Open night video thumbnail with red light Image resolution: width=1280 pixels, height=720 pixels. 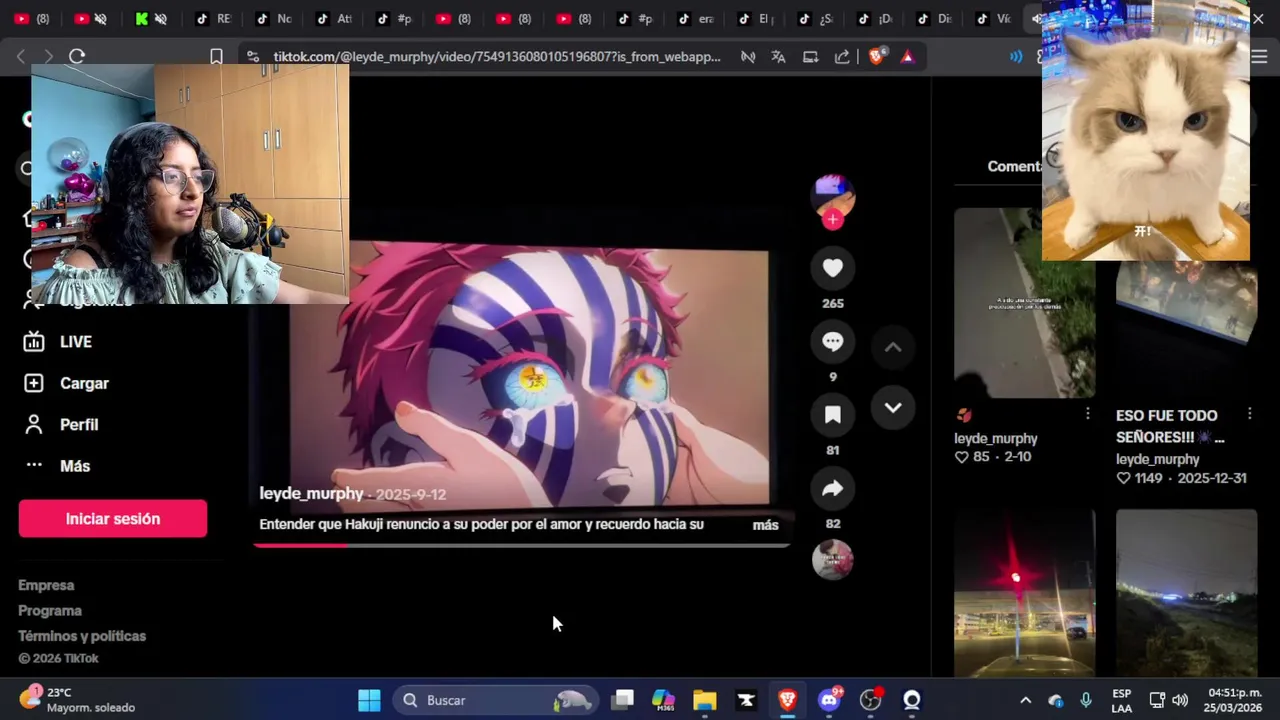tap(1024, 593)
